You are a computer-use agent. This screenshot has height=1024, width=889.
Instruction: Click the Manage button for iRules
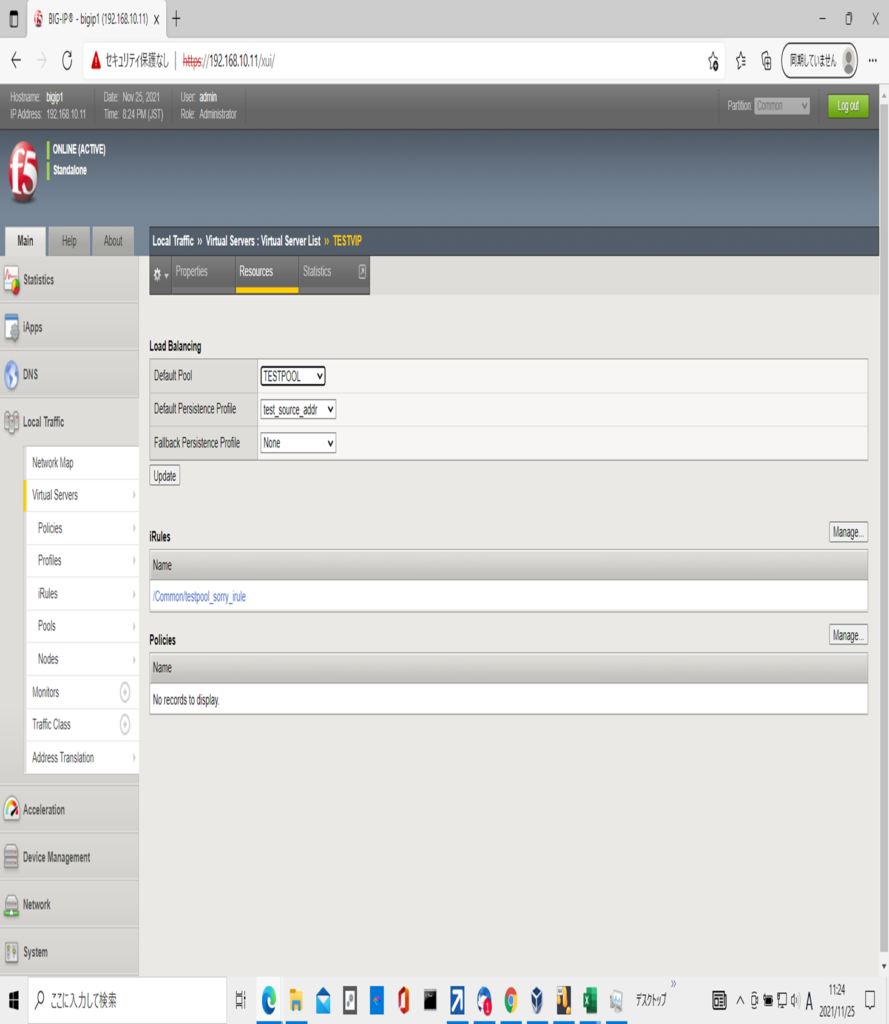pyautogui.click(x=847, y=533)
